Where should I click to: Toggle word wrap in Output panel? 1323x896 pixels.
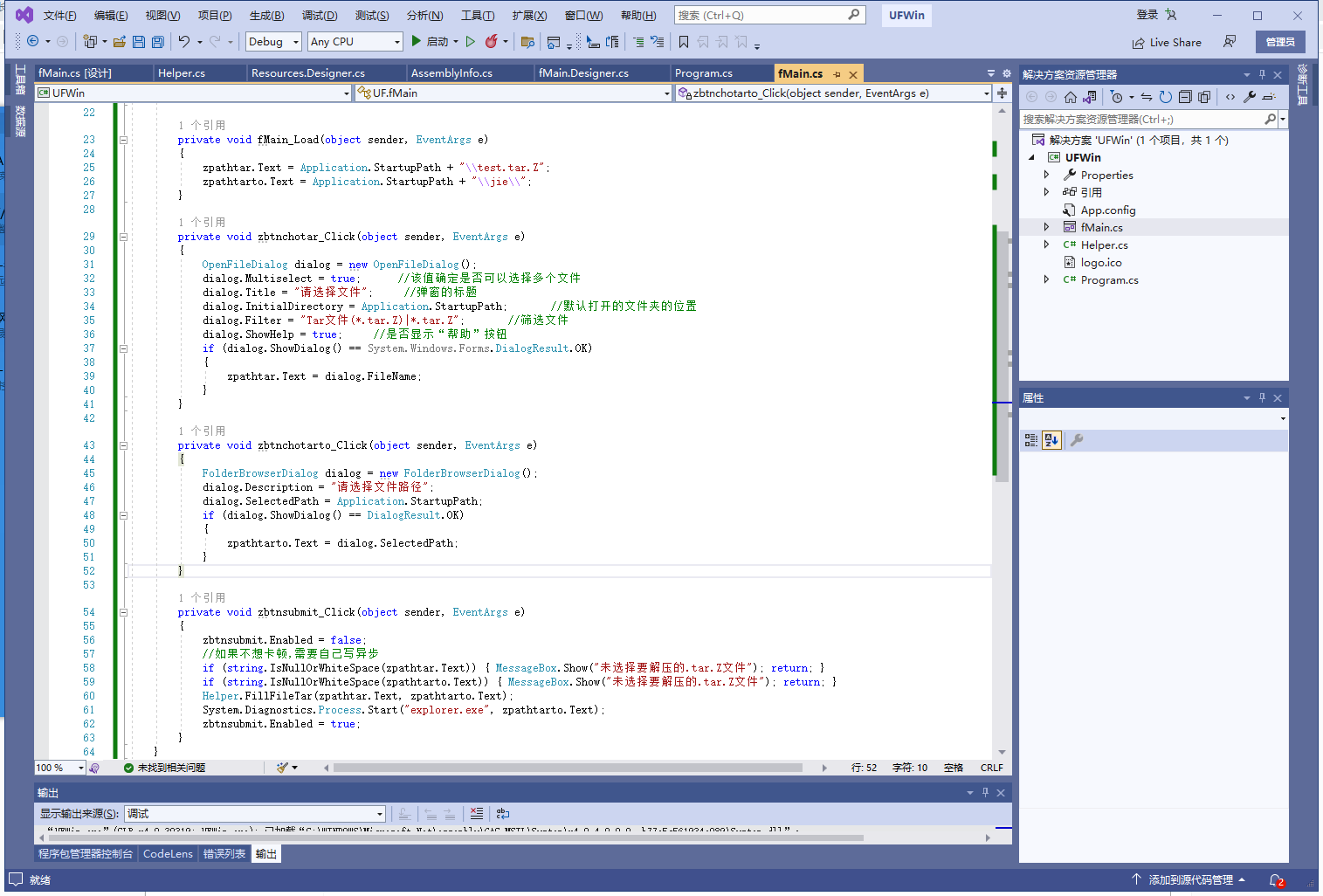(x=503, y=813)
